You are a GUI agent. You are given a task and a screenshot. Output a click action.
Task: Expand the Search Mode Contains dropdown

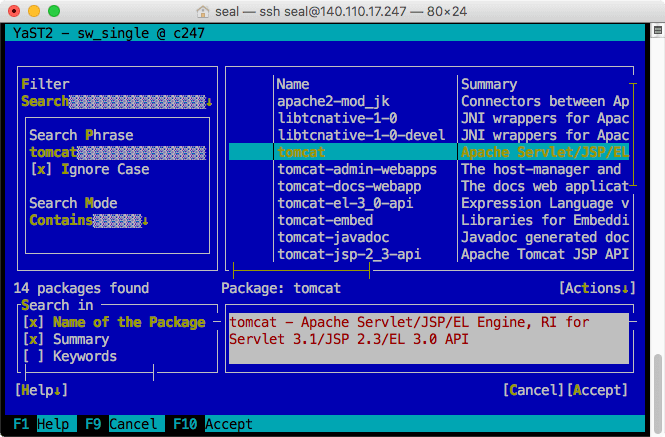(x=89, y=220)
